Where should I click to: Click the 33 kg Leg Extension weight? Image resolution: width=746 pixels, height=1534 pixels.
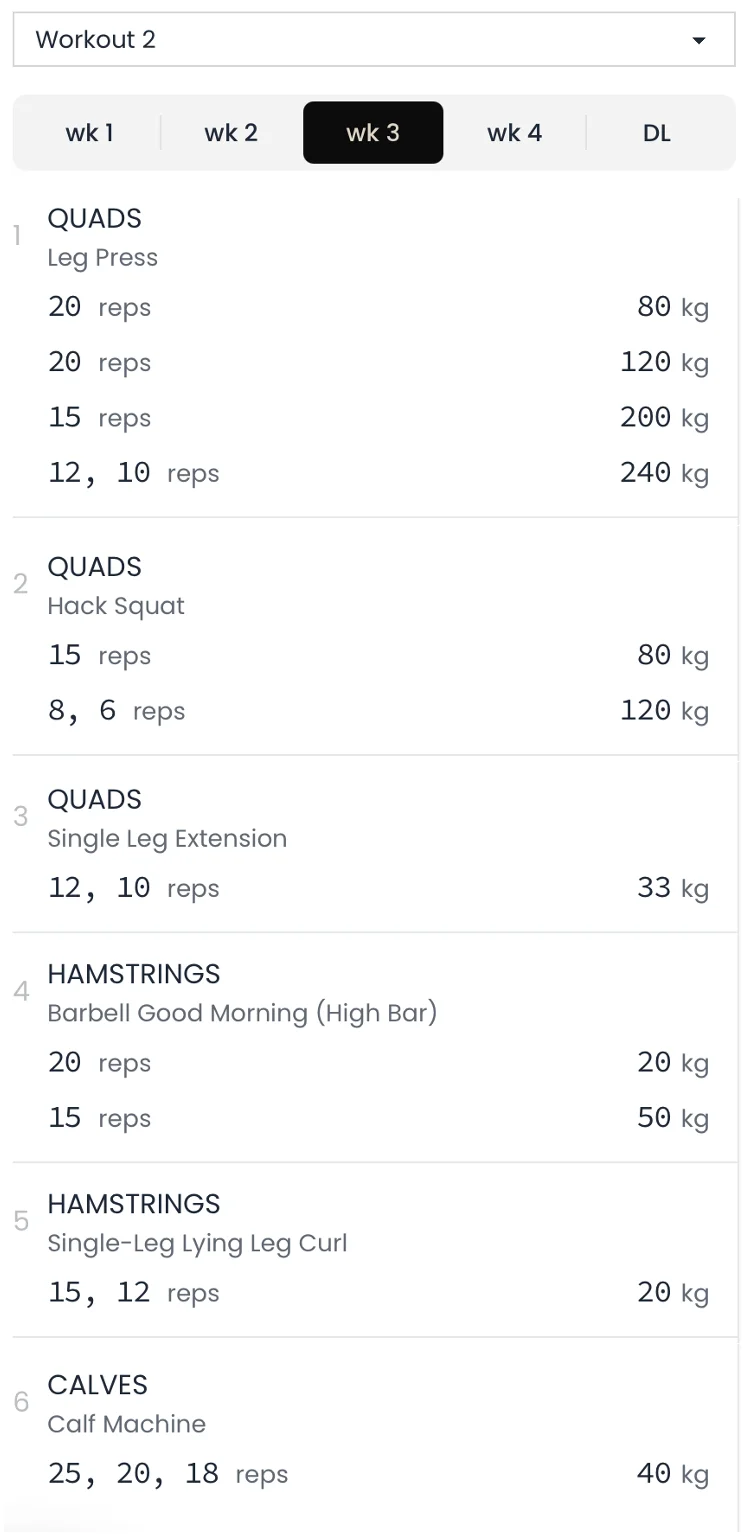coord(672,888)
